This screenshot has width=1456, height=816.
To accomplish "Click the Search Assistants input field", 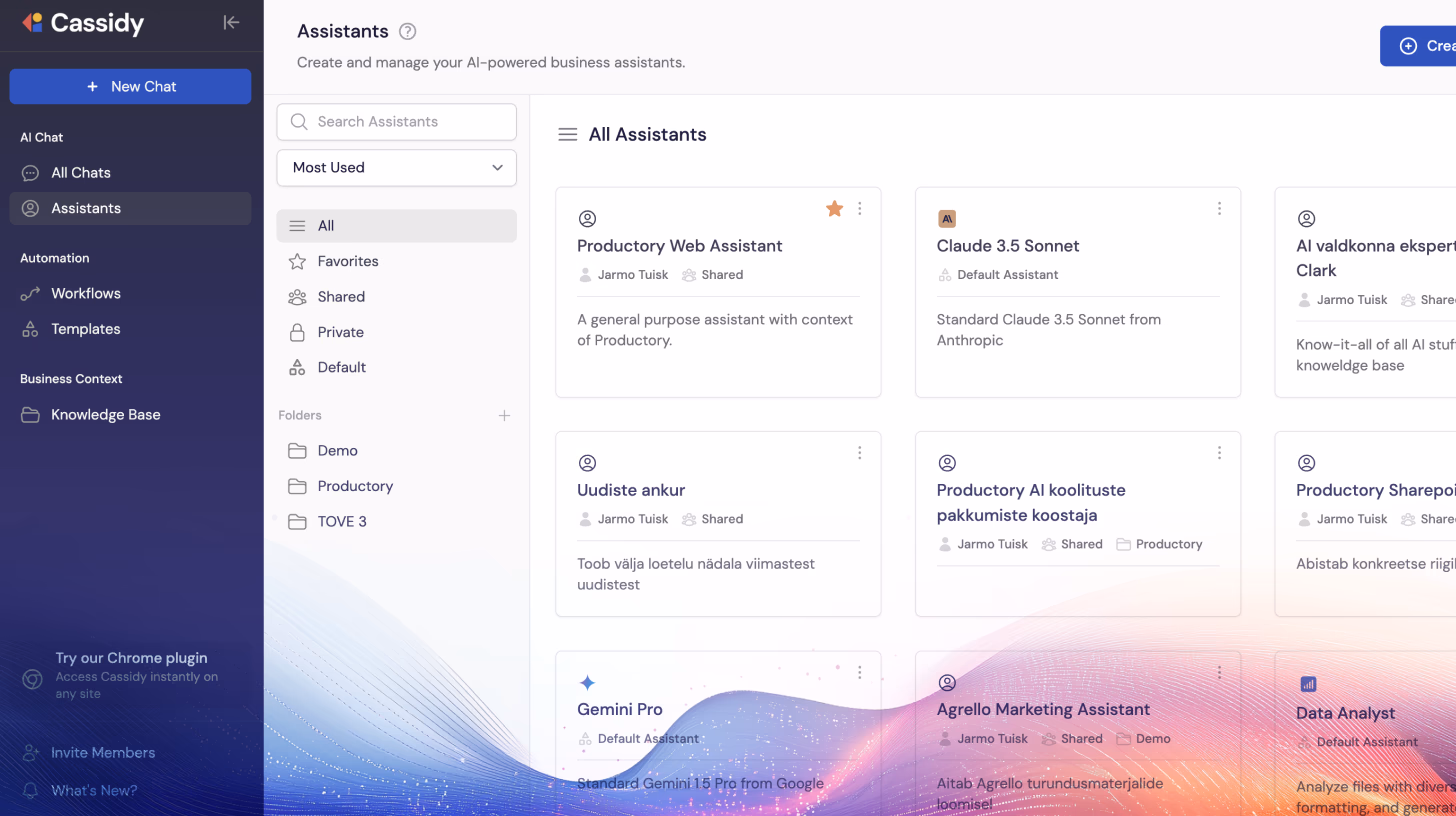I will click(x=396, y=121).
